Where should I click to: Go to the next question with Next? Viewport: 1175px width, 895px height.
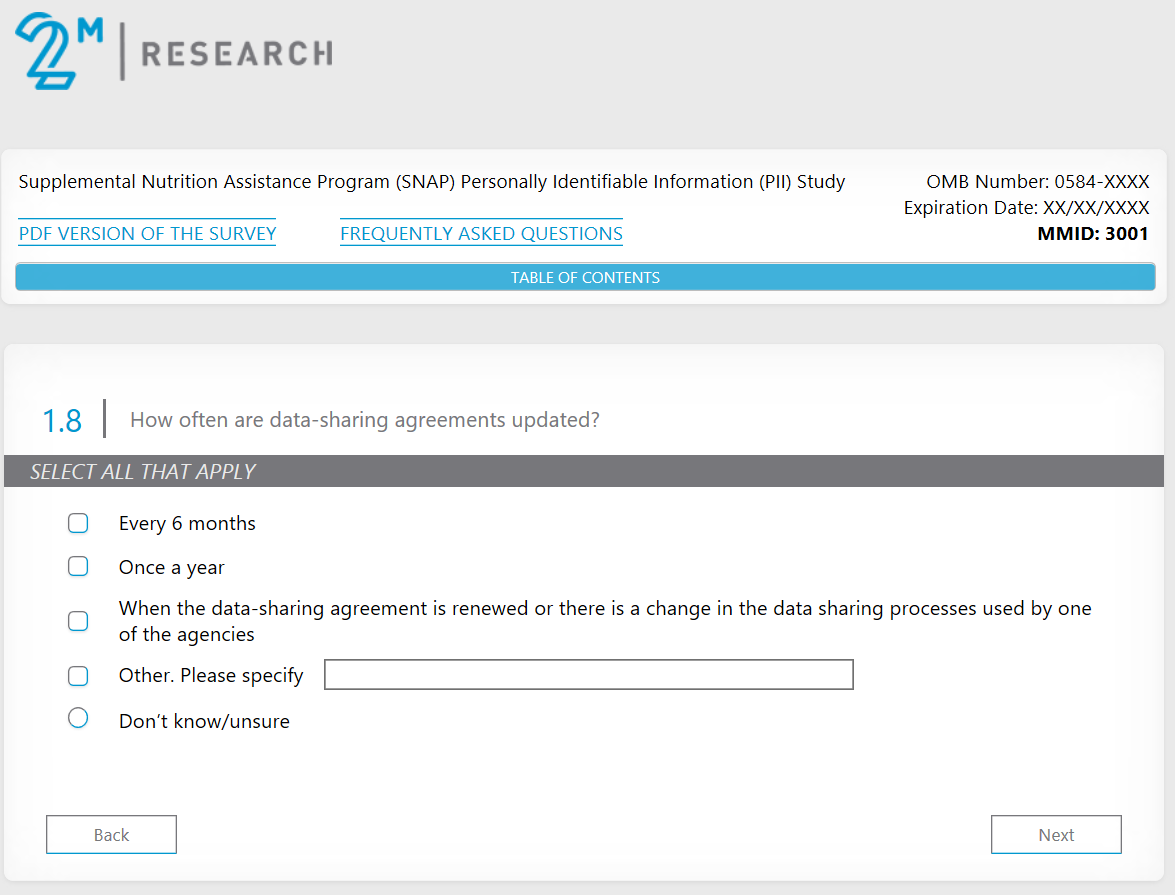(1055, 835)
